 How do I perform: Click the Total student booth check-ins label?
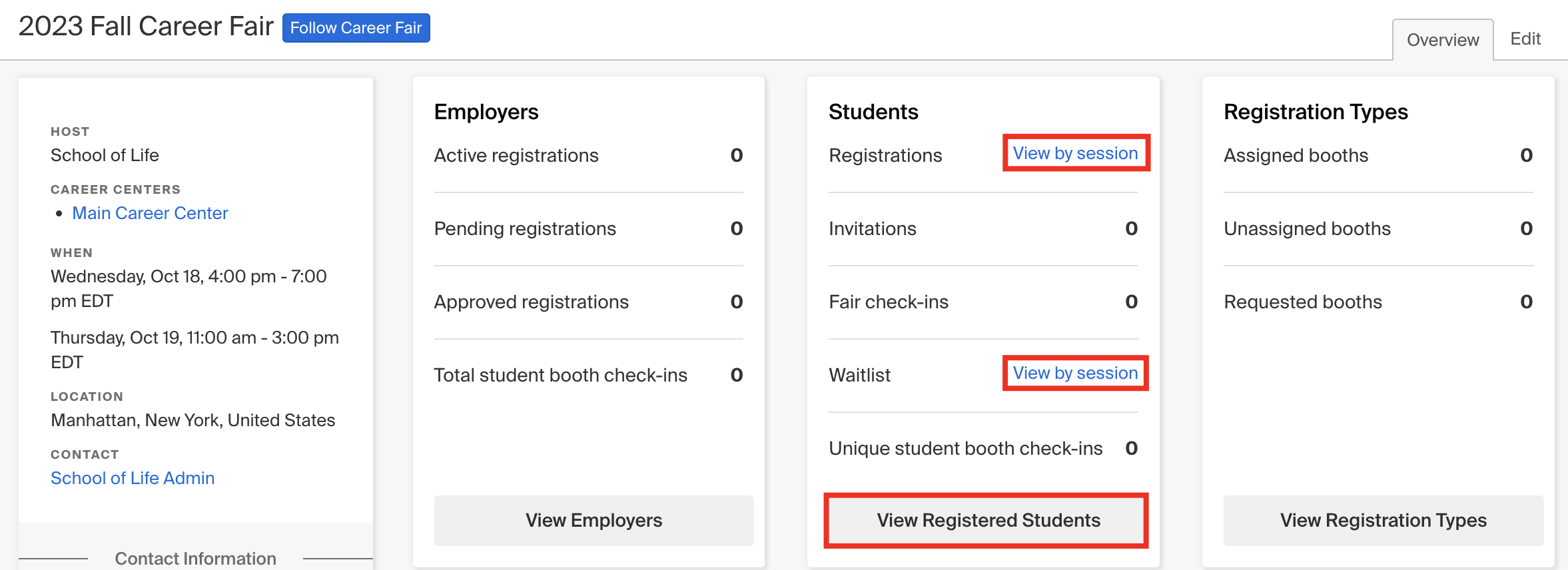coord(560,375)
